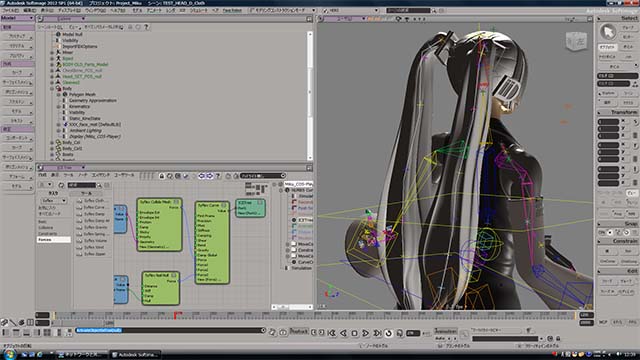Click the Explorer vertical scrollbar
Image resolution: width=640 pixels, height=360 pixels.
310,96
